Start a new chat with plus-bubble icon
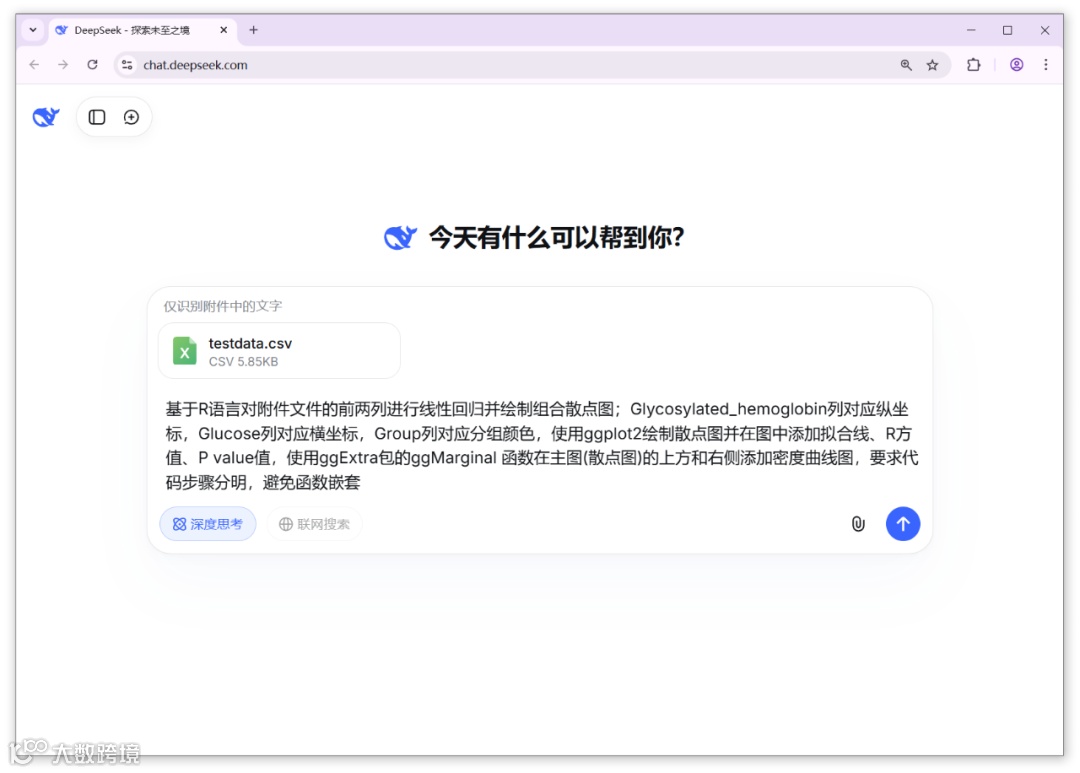 [132, 117]
